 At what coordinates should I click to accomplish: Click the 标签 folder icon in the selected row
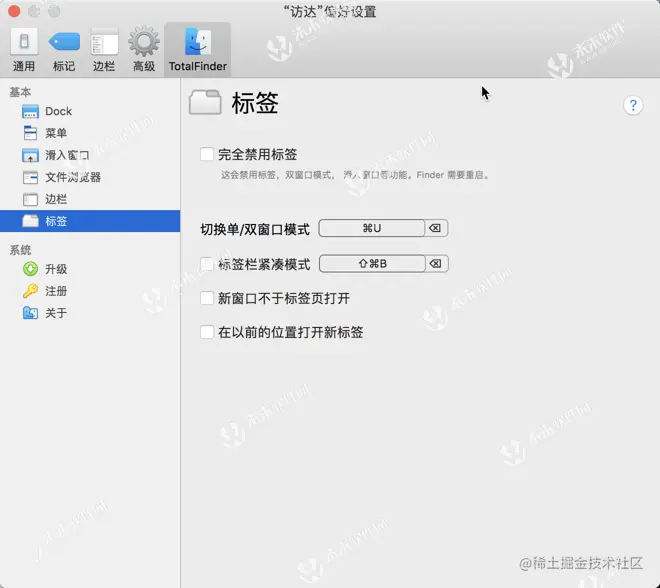pos(30,221)
